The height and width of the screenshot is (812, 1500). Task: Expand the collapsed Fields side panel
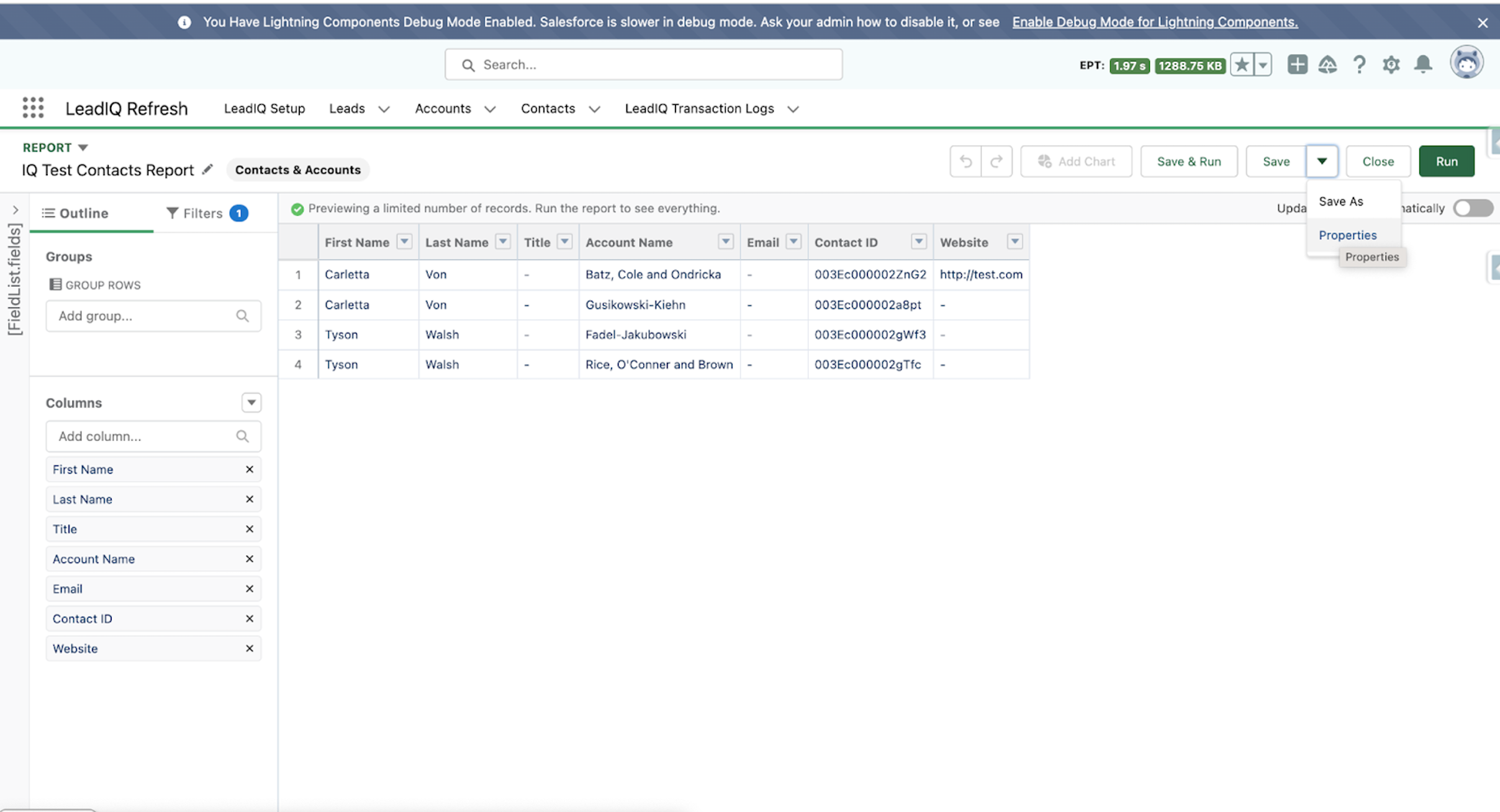[16, 210]
